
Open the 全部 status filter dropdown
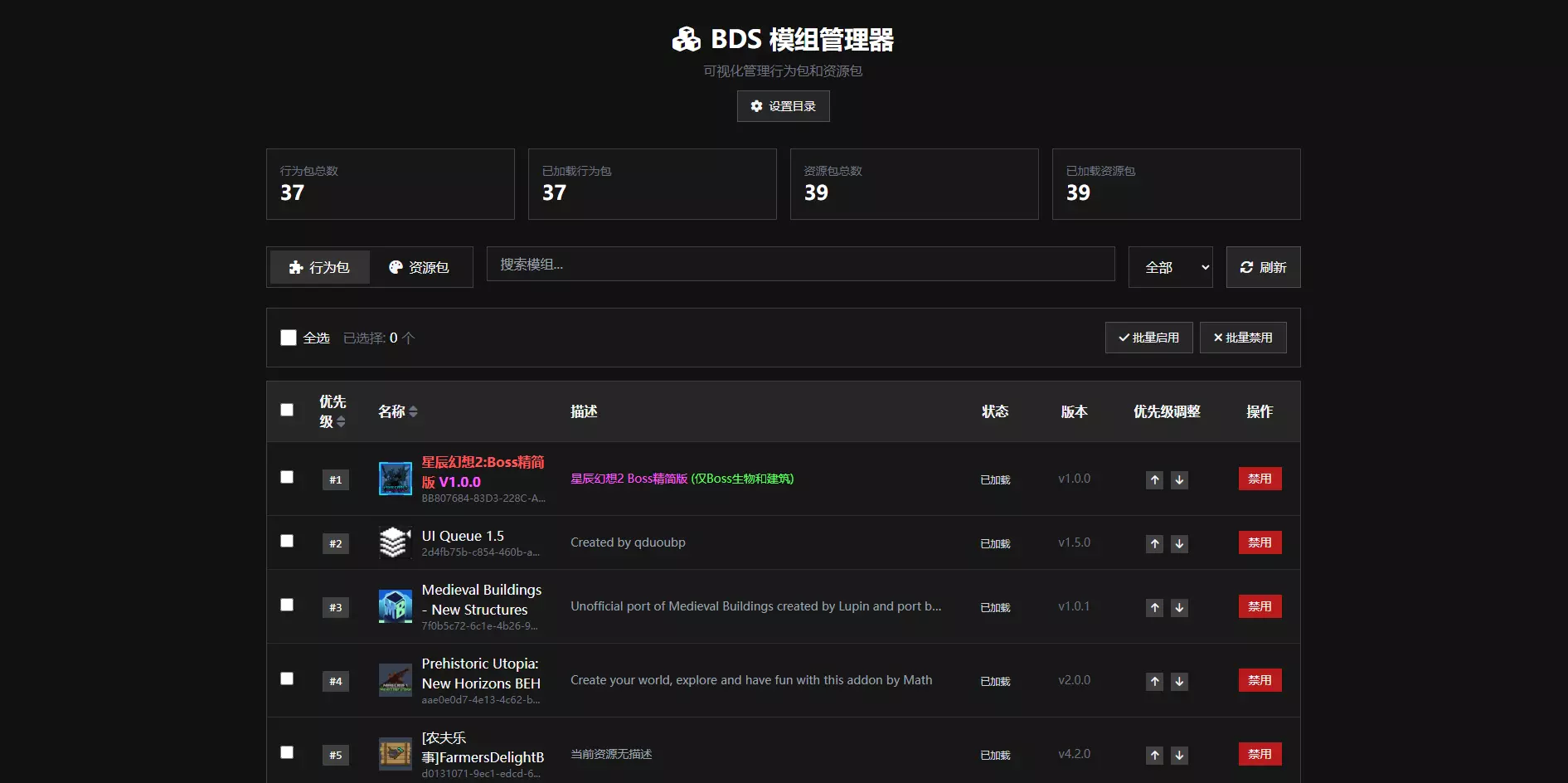coord(1171,267)
